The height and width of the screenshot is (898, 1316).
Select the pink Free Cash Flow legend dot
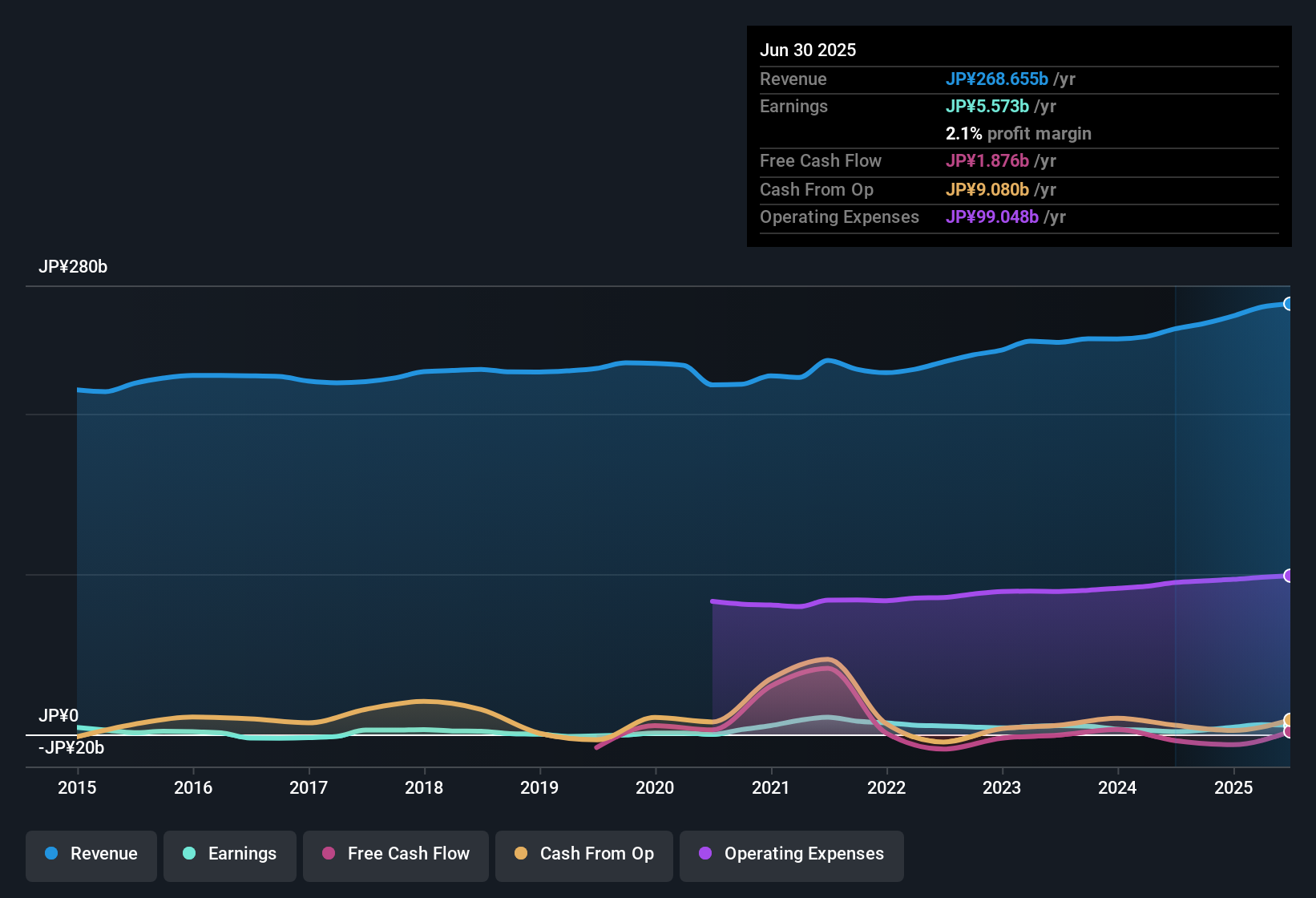[x=328, y=853]
